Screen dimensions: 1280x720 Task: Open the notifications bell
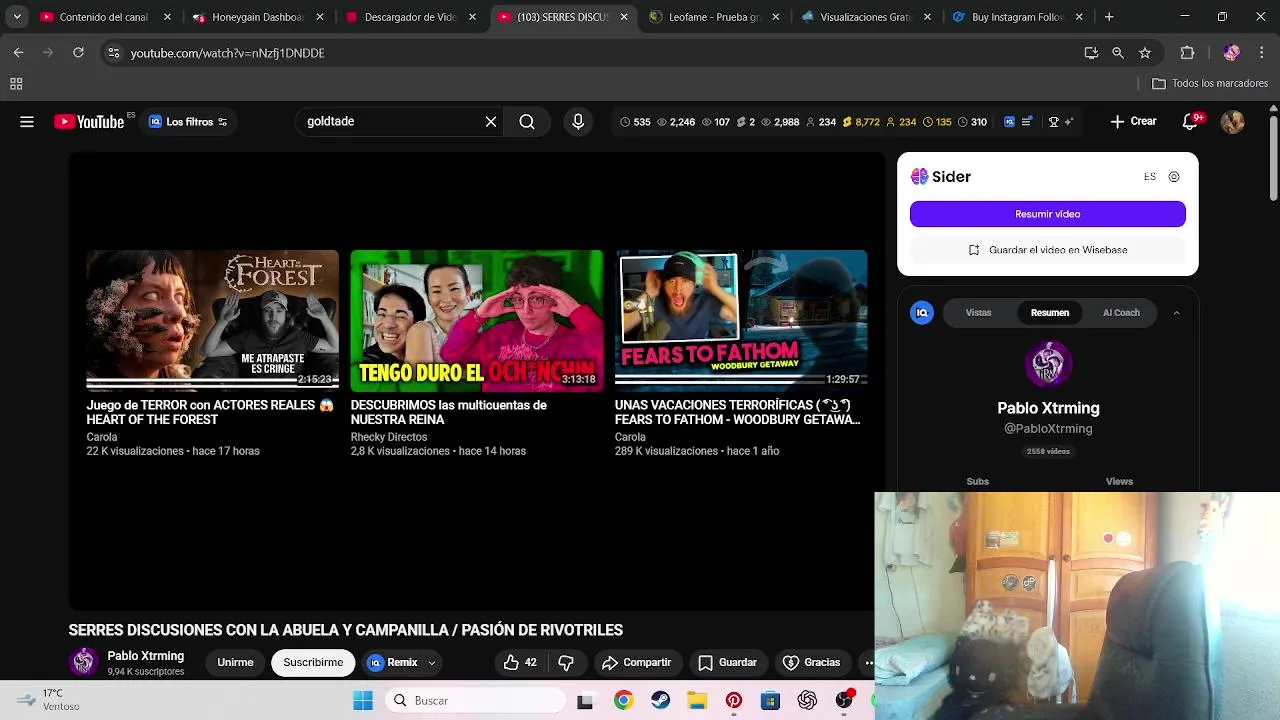pos(1190,122)
